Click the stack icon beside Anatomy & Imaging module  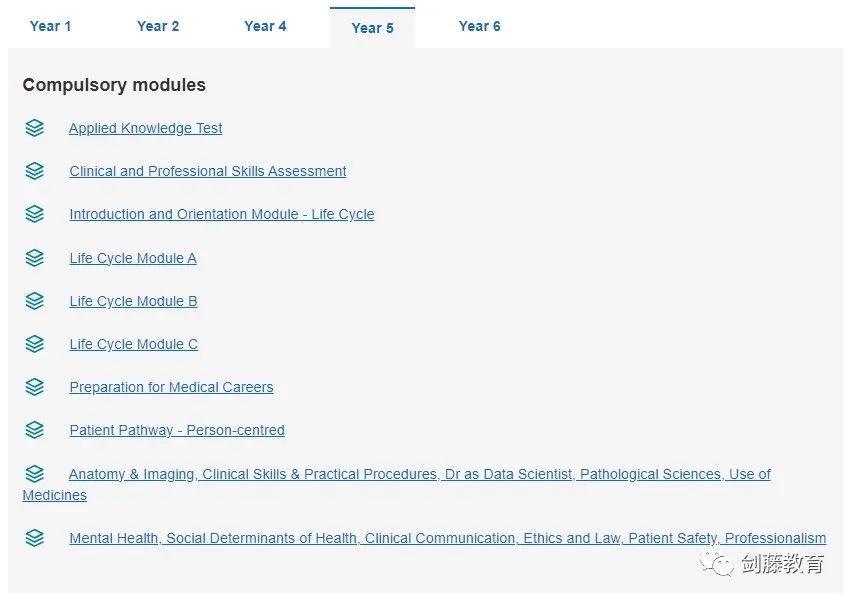(35, 474)
